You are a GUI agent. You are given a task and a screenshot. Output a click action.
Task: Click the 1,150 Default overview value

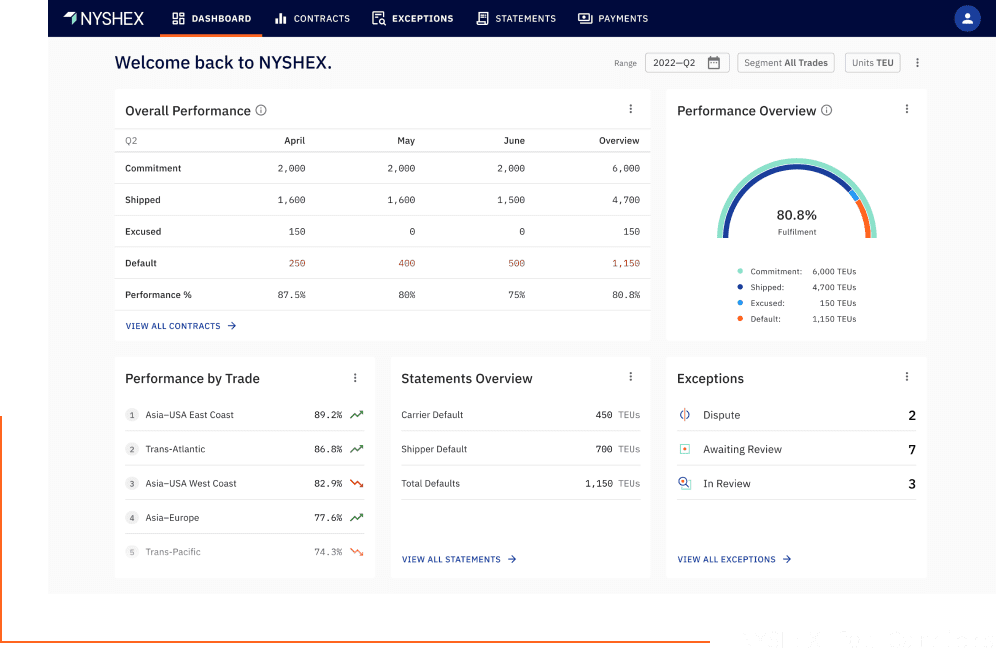pos(626,263)
